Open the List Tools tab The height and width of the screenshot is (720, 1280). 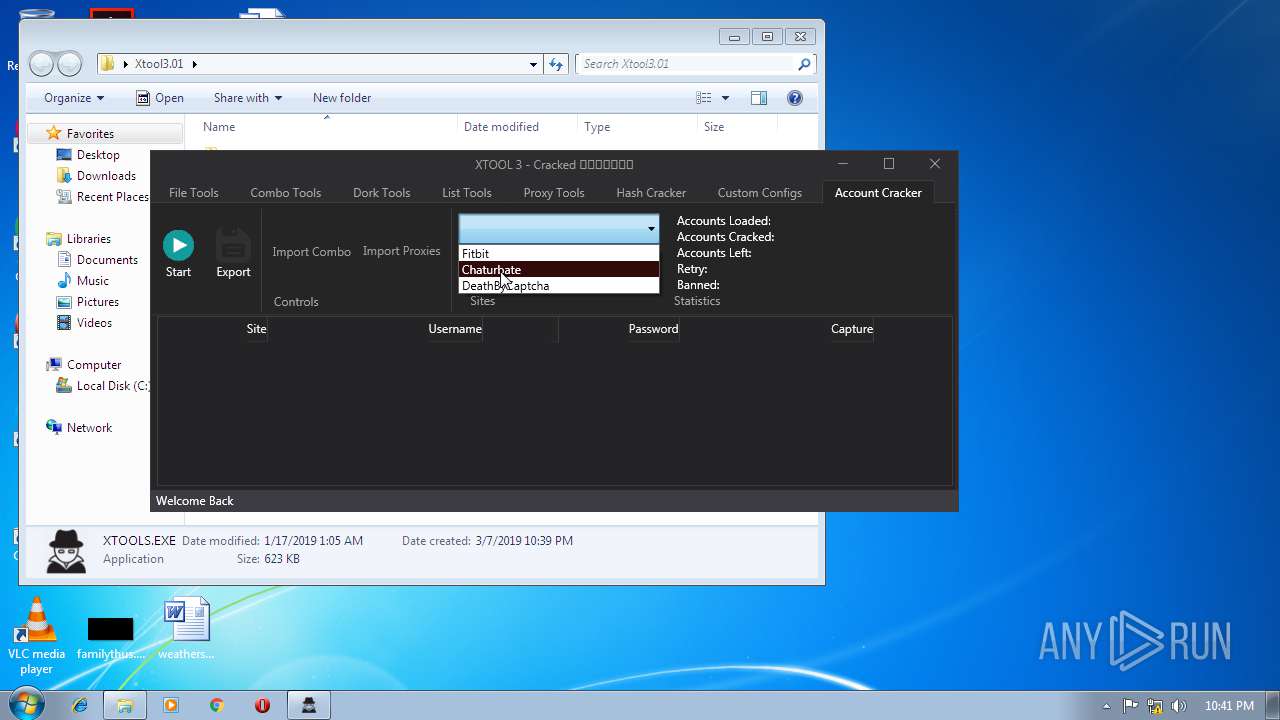(x=467, y=193)
